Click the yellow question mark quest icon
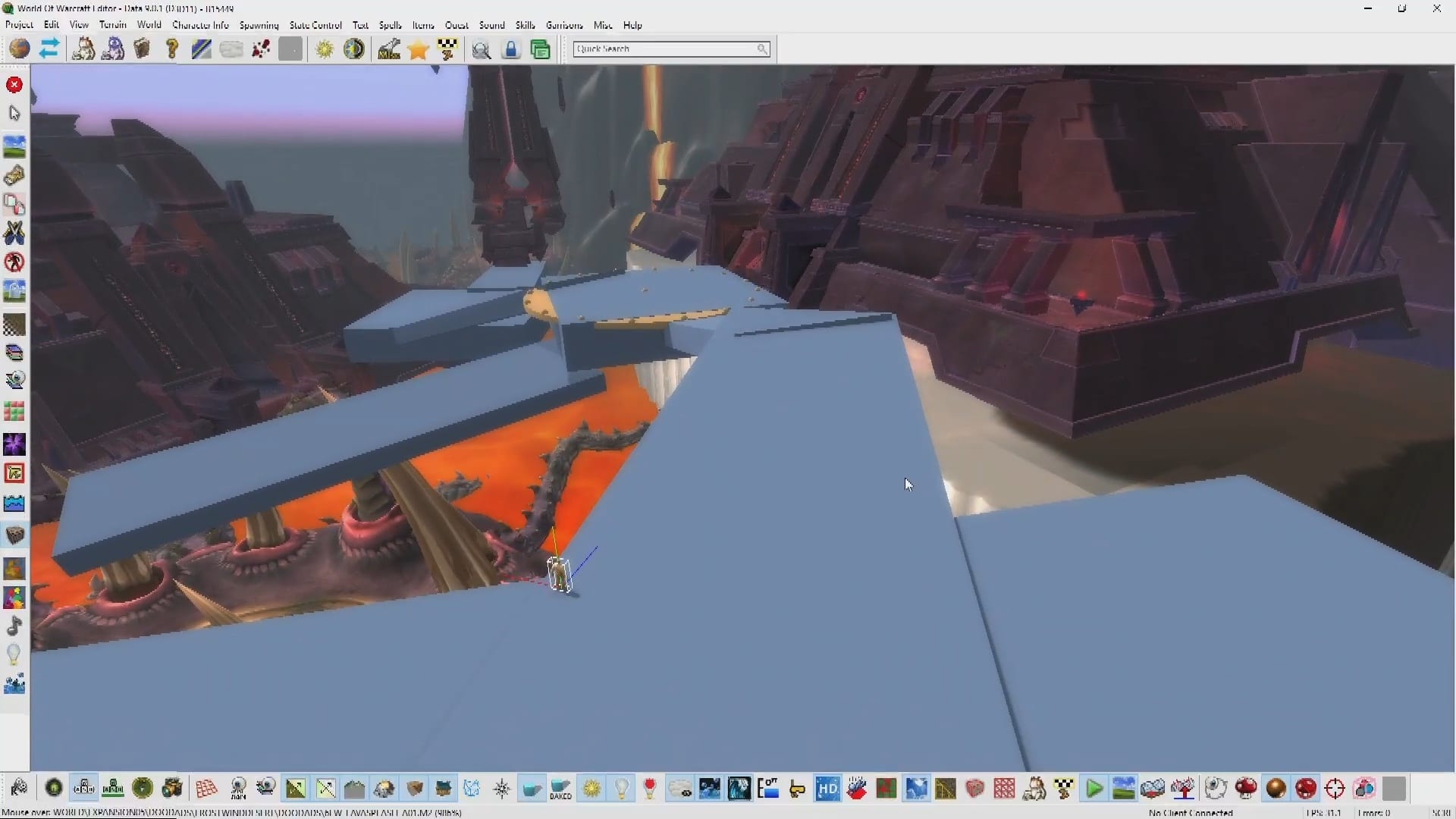The image size is (1456, 819). pyautogui.click(x=172, y=49)
